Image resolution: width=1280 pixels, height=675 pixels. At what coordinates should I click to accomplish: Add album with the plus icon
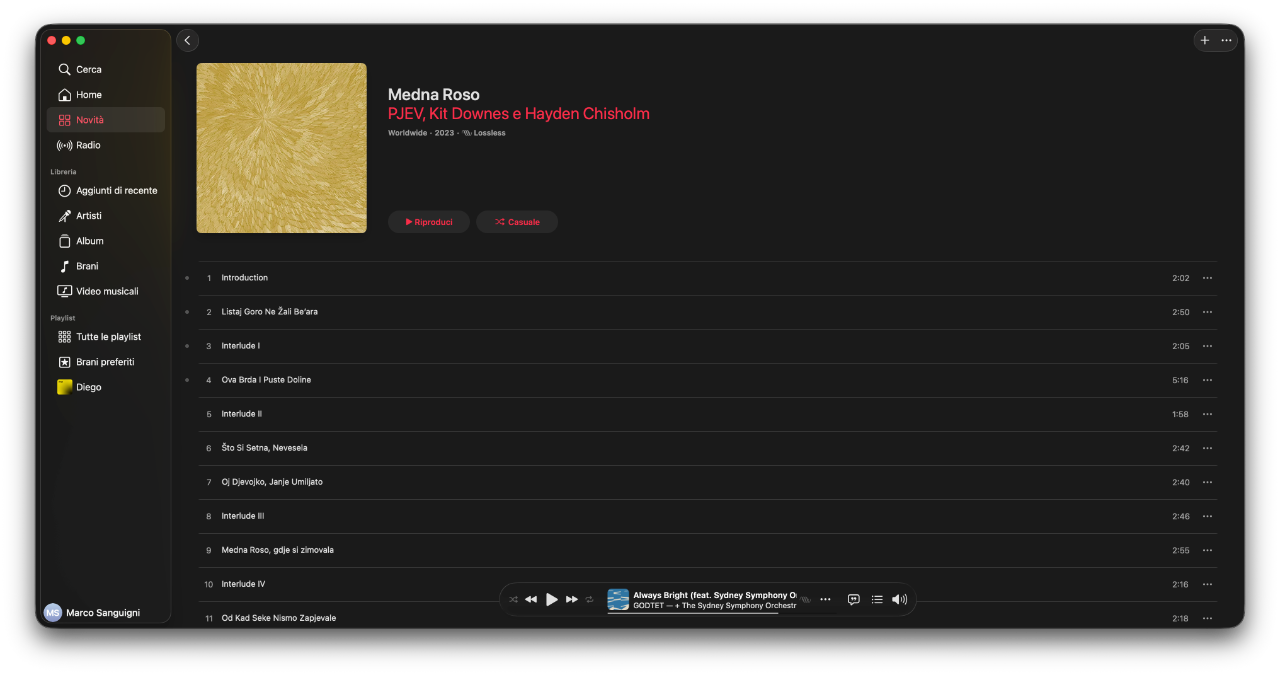(1205, 40)
